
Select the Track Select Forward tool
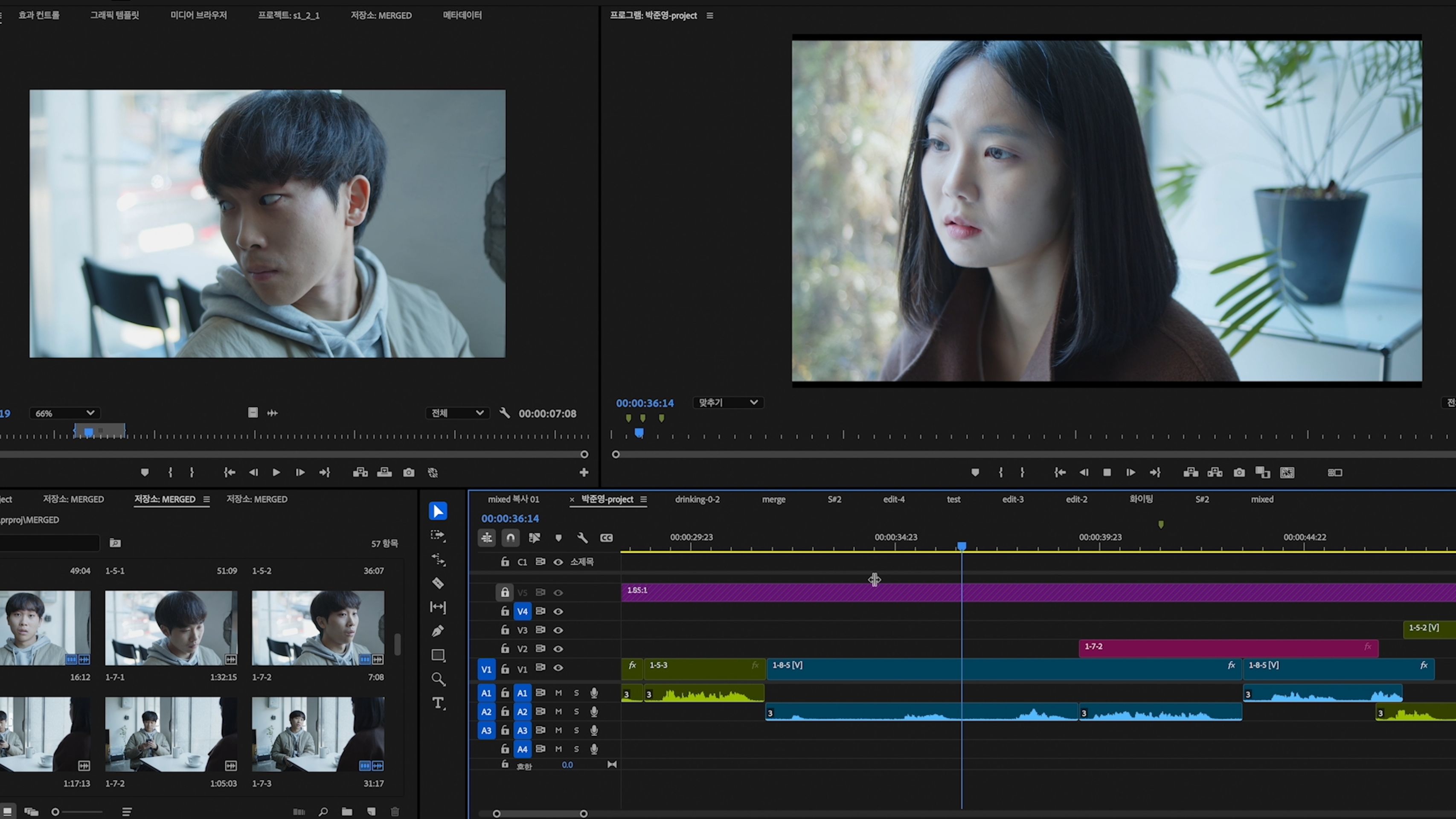pyautogui.click(x=438, y=535)
